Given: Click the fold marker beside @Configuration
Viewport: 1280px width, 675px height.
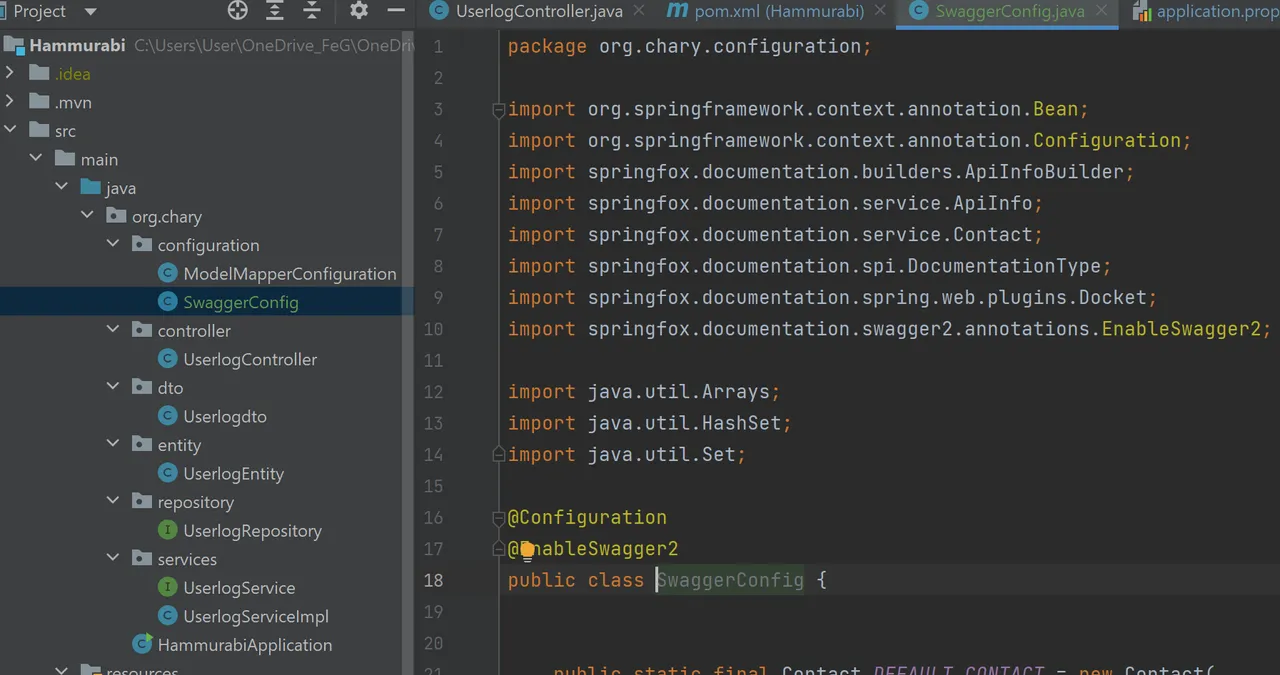Looking at the screenshot, I should pyautogui.click(x=498, y=518).
